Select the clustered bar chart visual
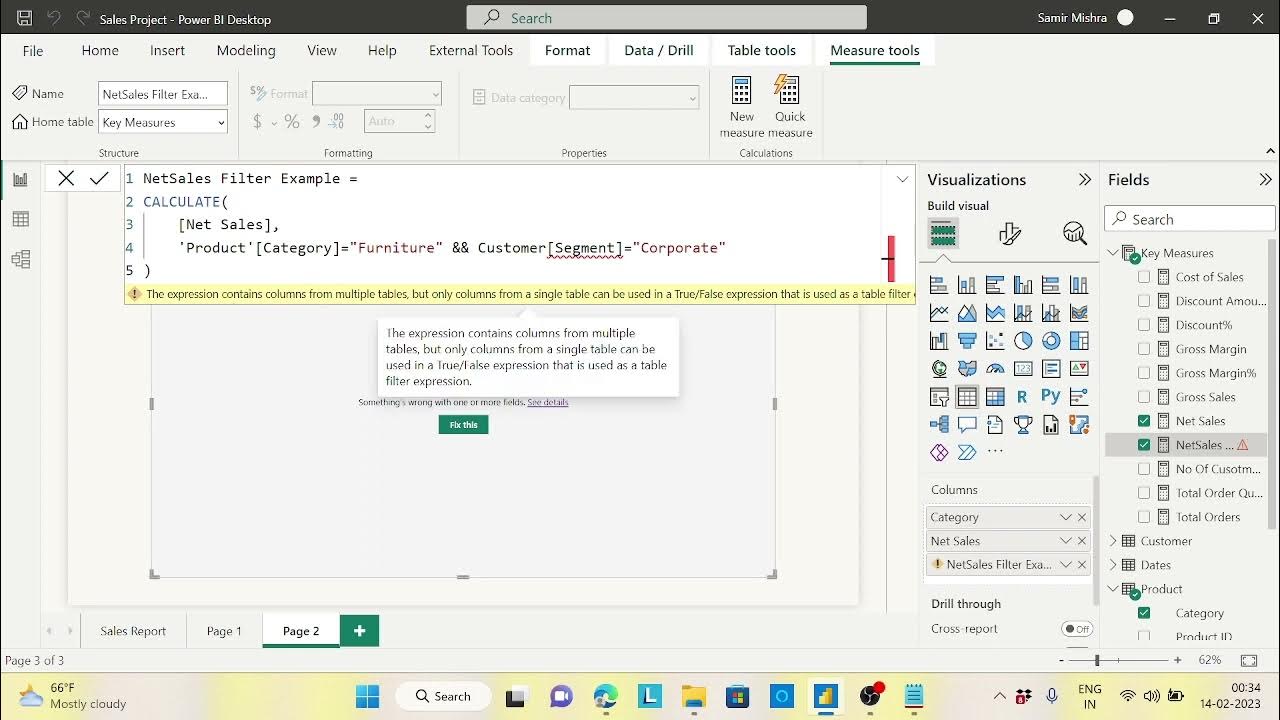Image resolution: width=1280 pixels, height=720 pixels. tap(995, 285)
